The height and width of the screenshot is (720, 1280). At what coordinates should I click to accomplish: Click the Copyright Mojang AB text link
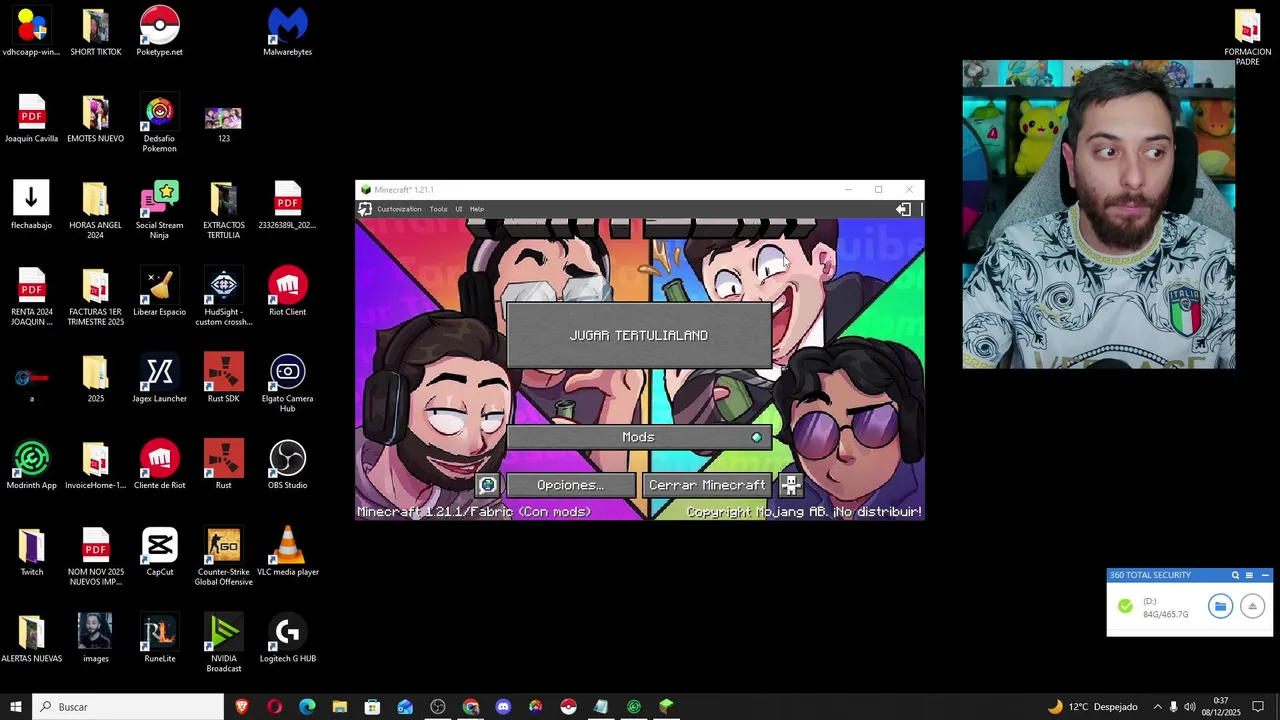[x=804, y=512]
